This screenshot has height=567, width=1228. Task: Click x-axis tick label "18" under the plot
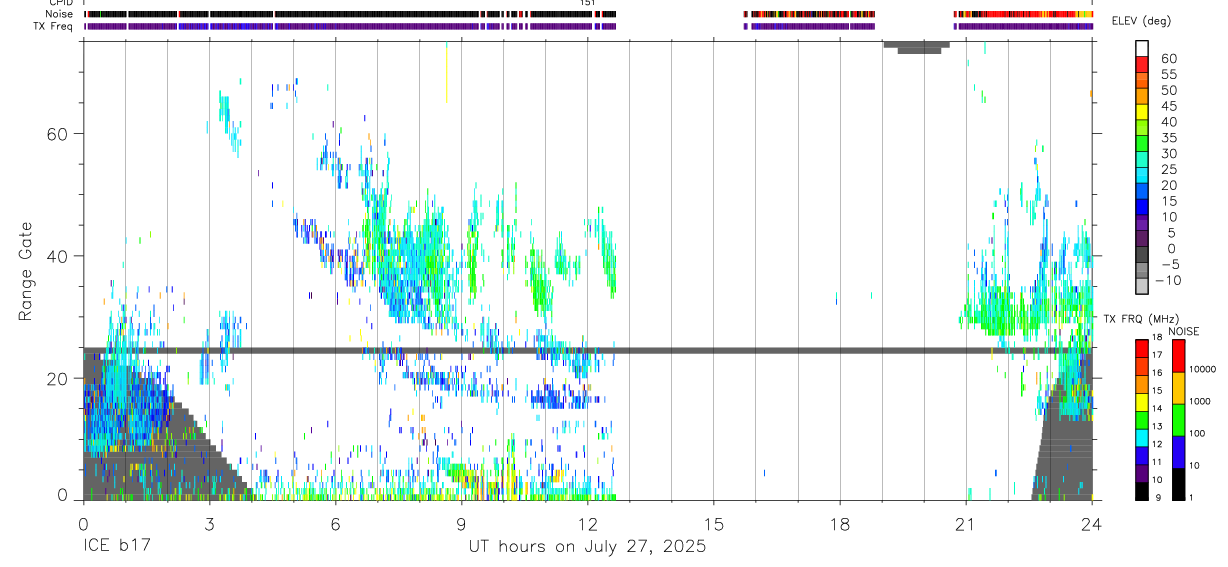tap(839, 523)
